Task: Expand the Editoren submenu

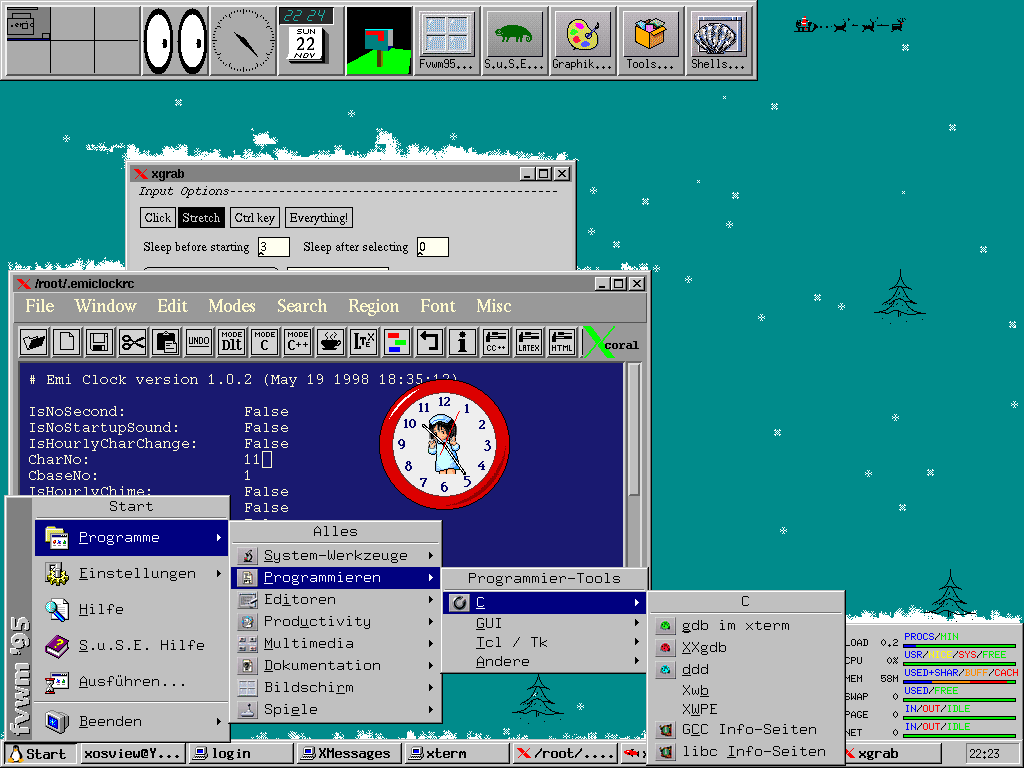Action: [x=336, y=600]
